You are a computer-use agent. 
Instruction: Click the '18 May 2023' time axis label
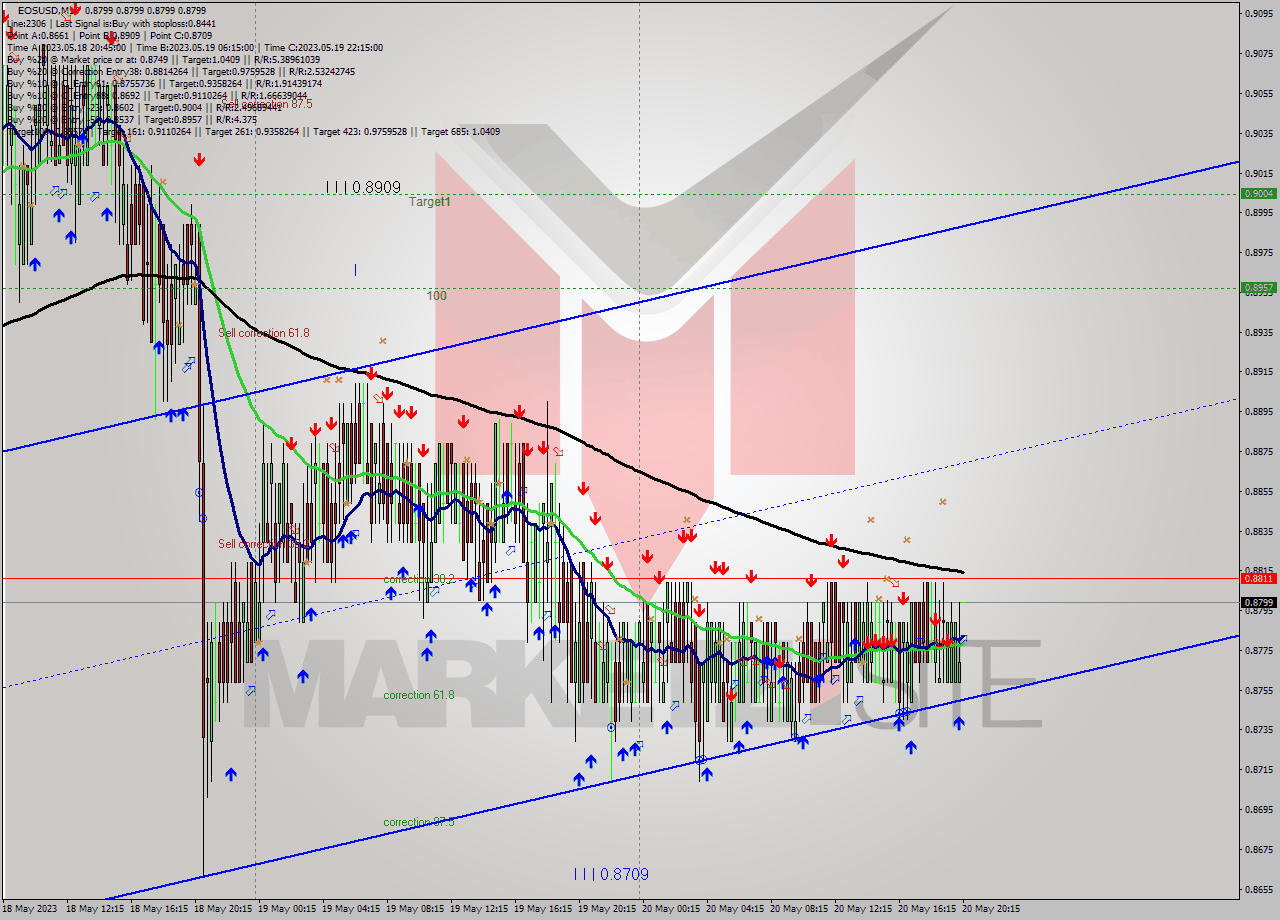pyautogui.click(x=29, y=909)
